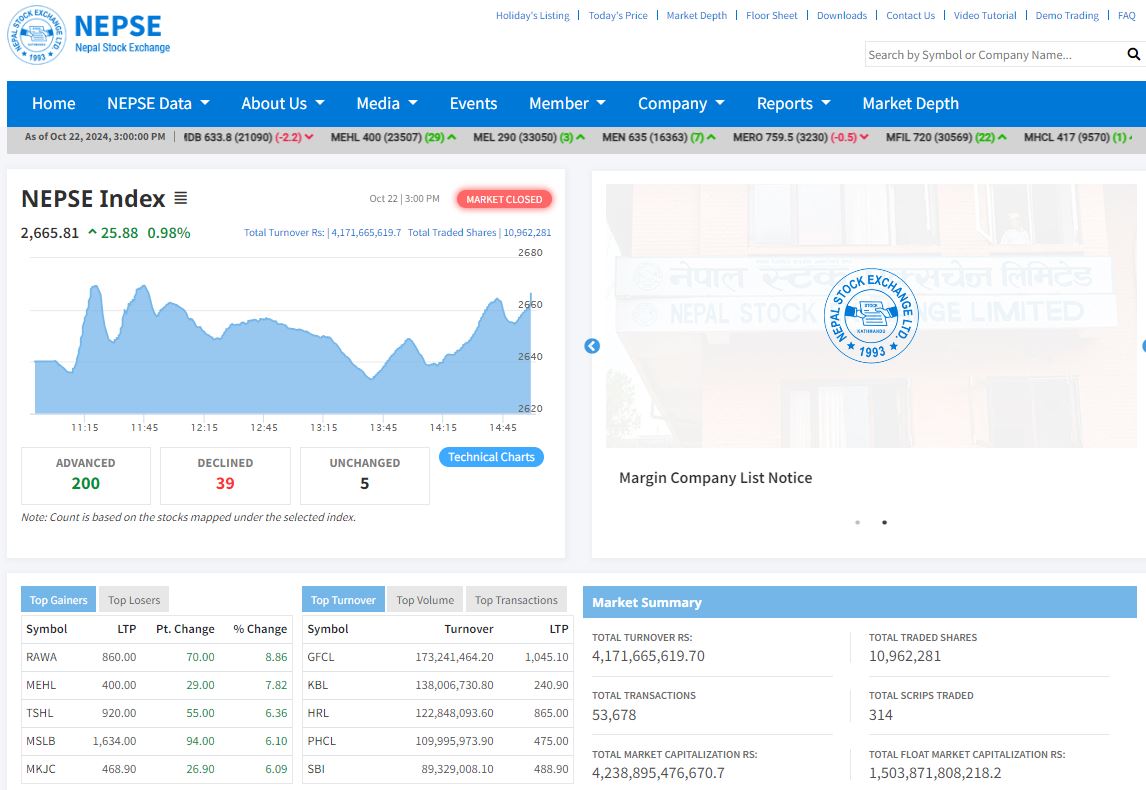This screenshot has width=1146, height=790.
Task: Click MEL 290 ticker entry
Action: 529,137
